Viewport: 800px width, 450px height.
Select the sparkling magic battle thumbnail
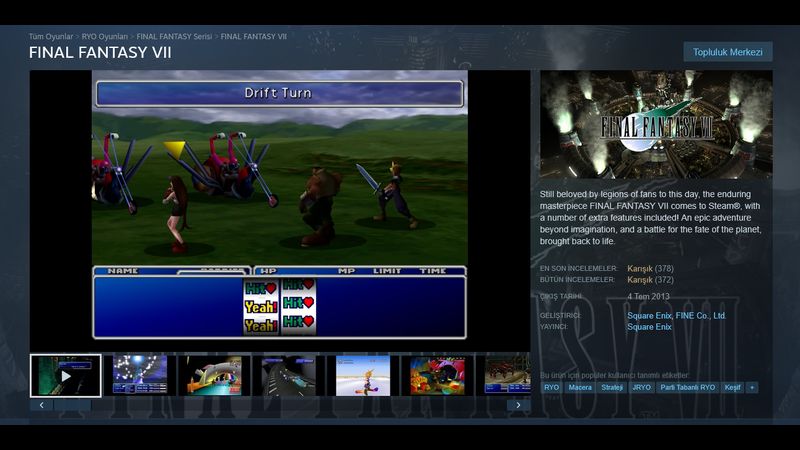tap(140, 376)
